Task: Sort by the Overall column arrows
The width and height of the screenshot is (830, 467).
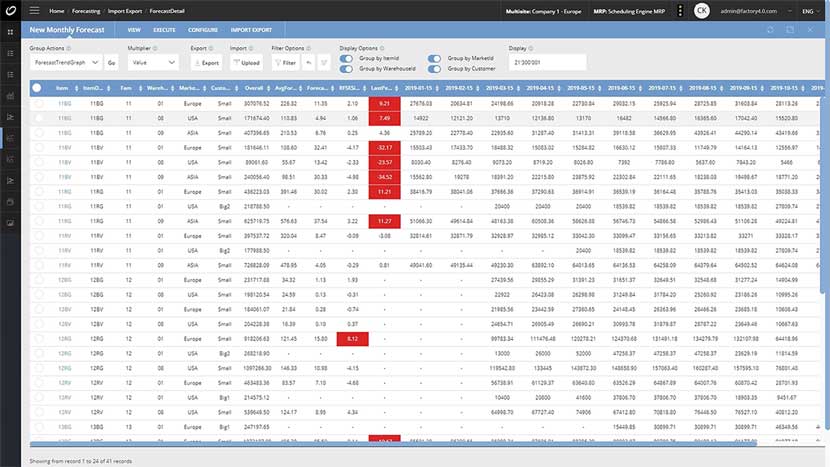Action: tap(268, 88)
